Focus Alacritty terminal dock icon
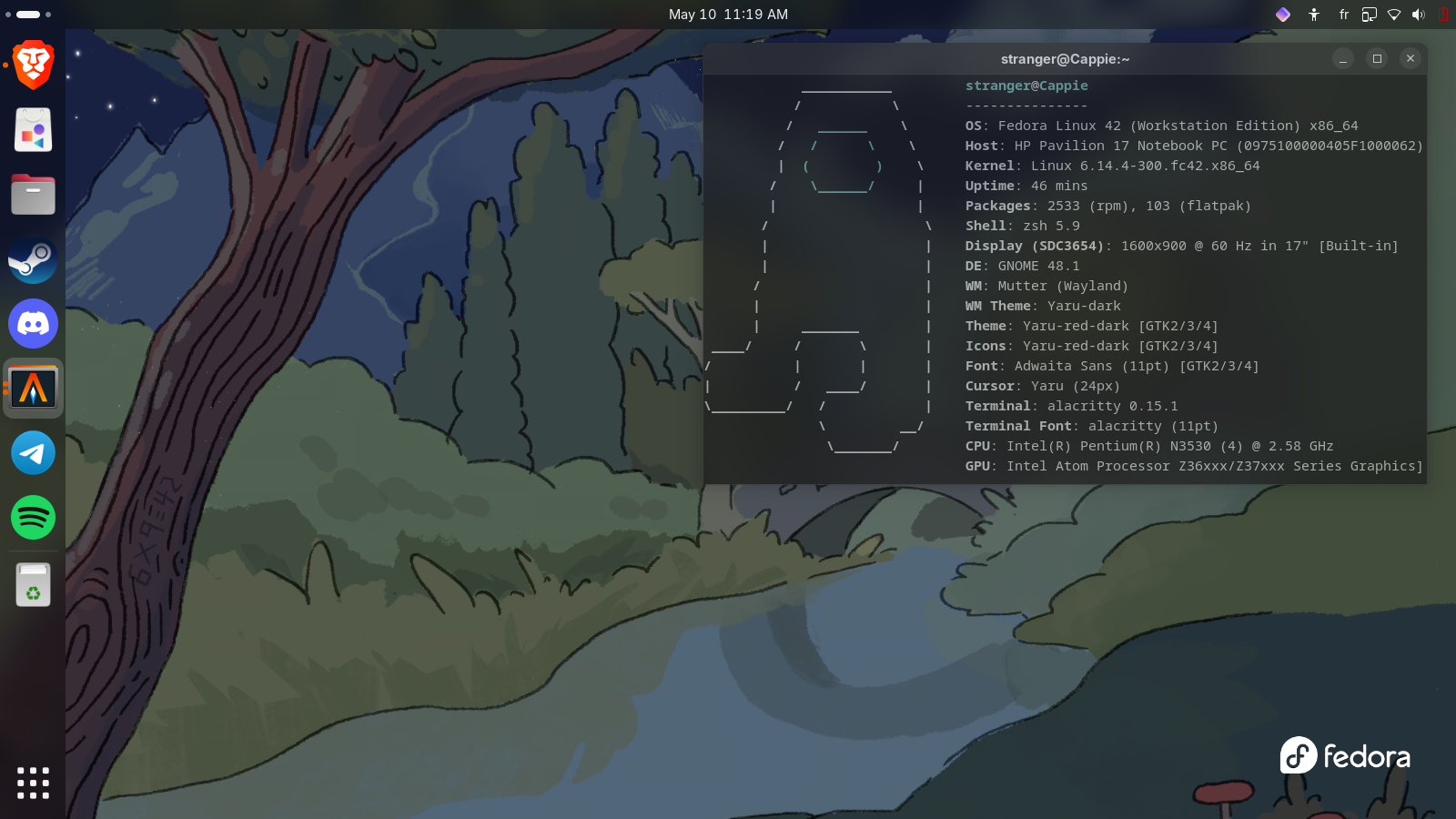This screenshot has width=1456, height=819. [x=33, y=389]
